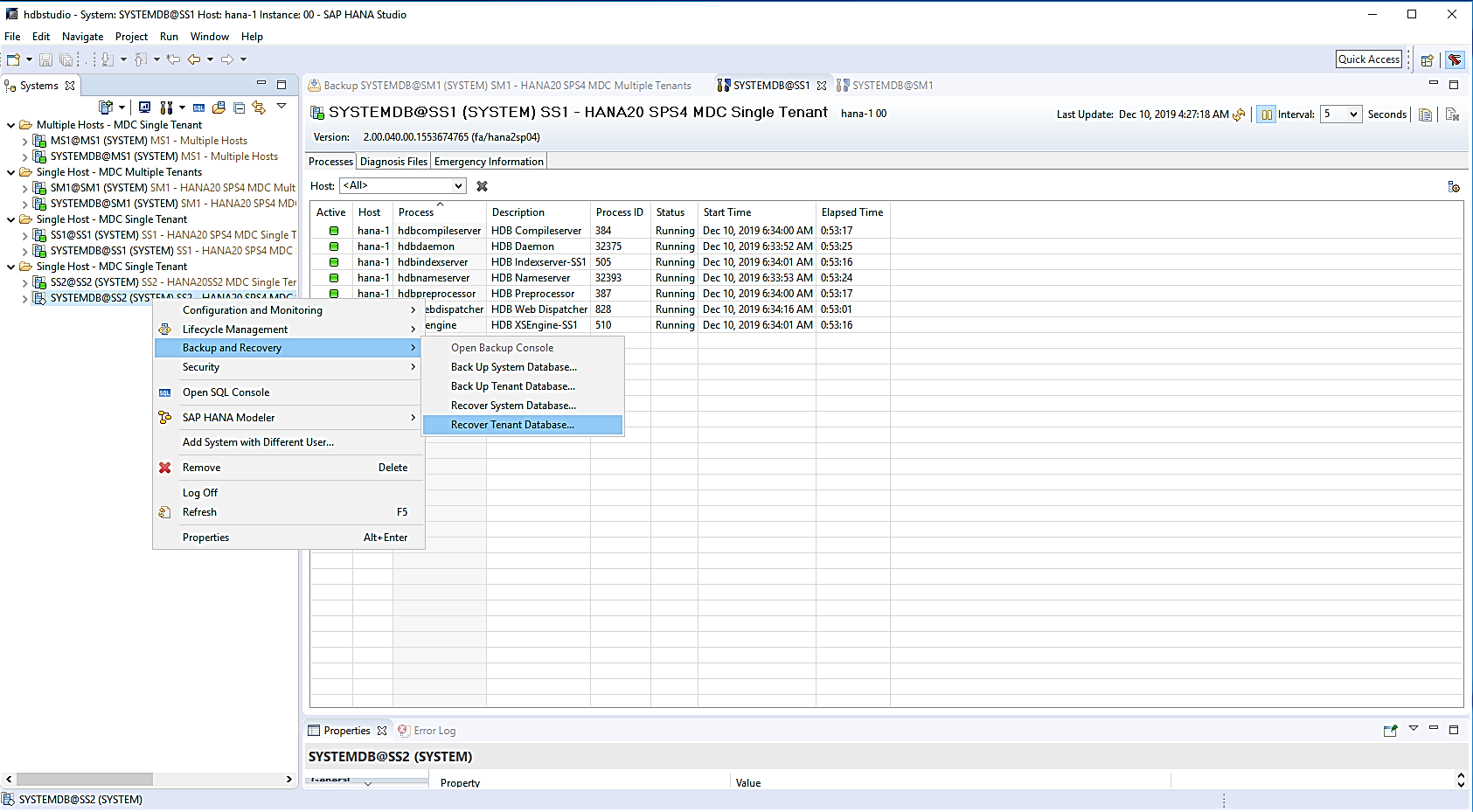Click Link with Editor arrows icon

(259, 108)
